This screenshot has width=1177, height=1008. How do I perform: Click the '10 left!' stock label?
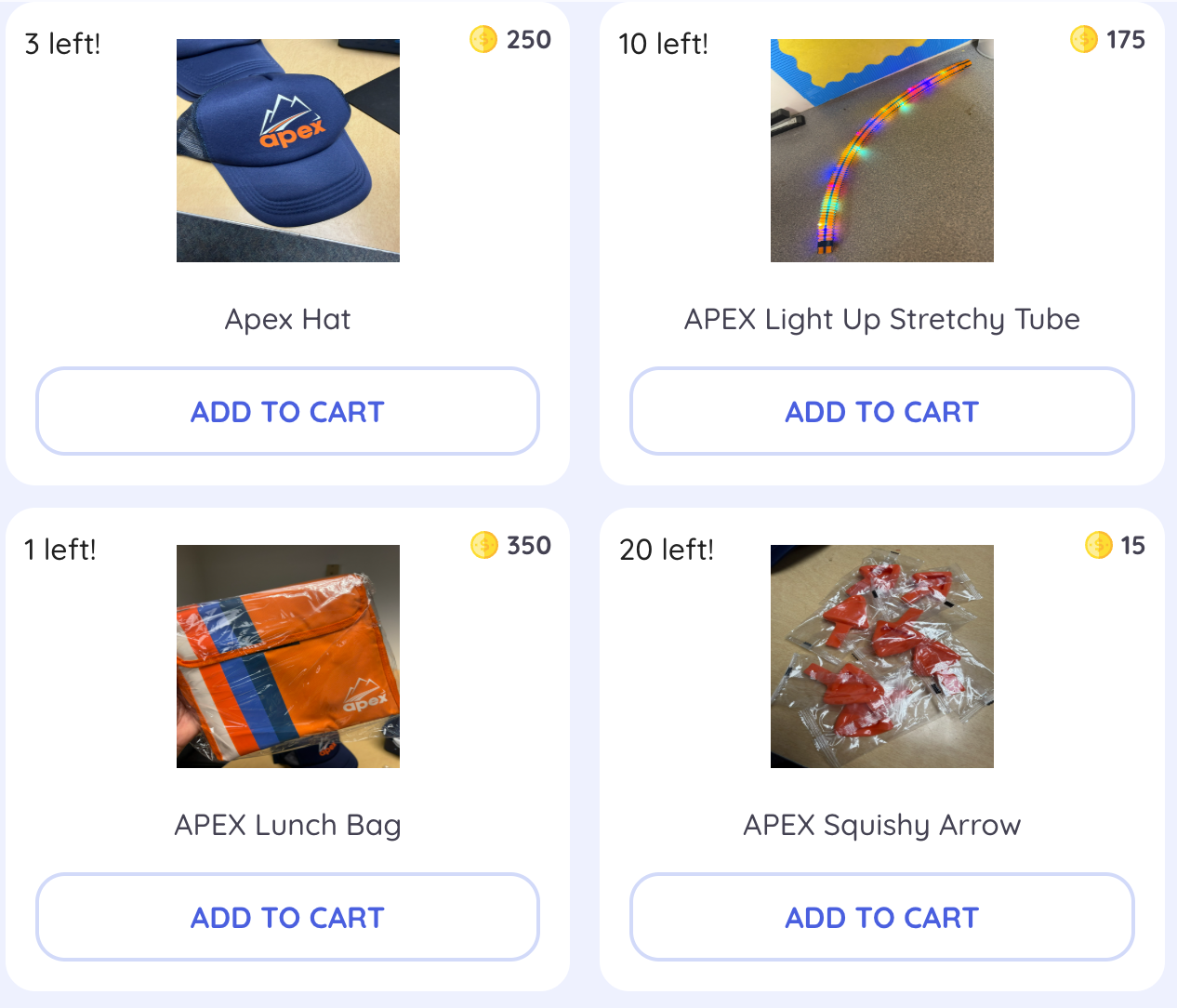[663, 44]
